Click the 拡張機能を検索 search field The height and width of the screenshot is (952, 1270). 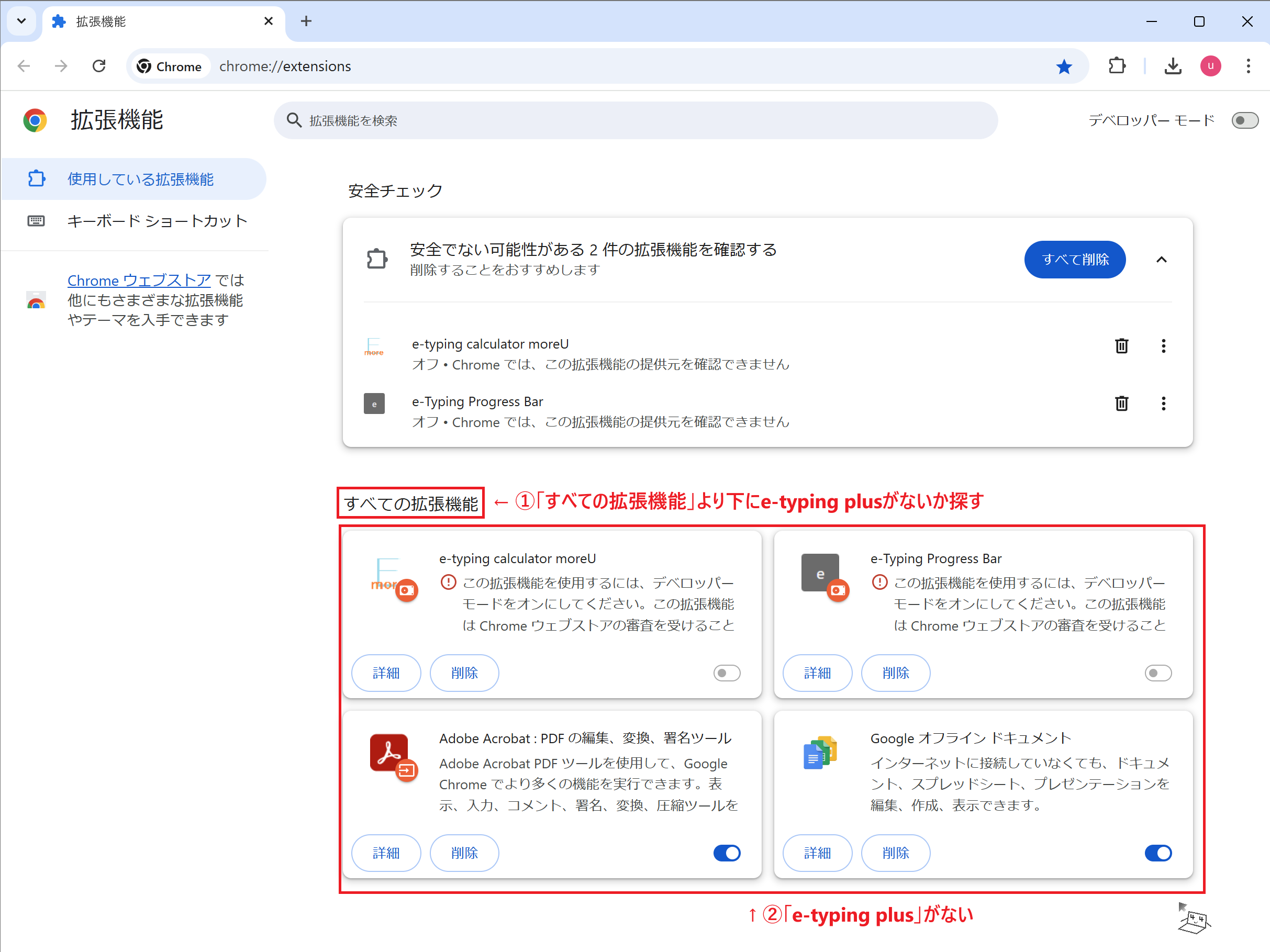click(636, 120)
